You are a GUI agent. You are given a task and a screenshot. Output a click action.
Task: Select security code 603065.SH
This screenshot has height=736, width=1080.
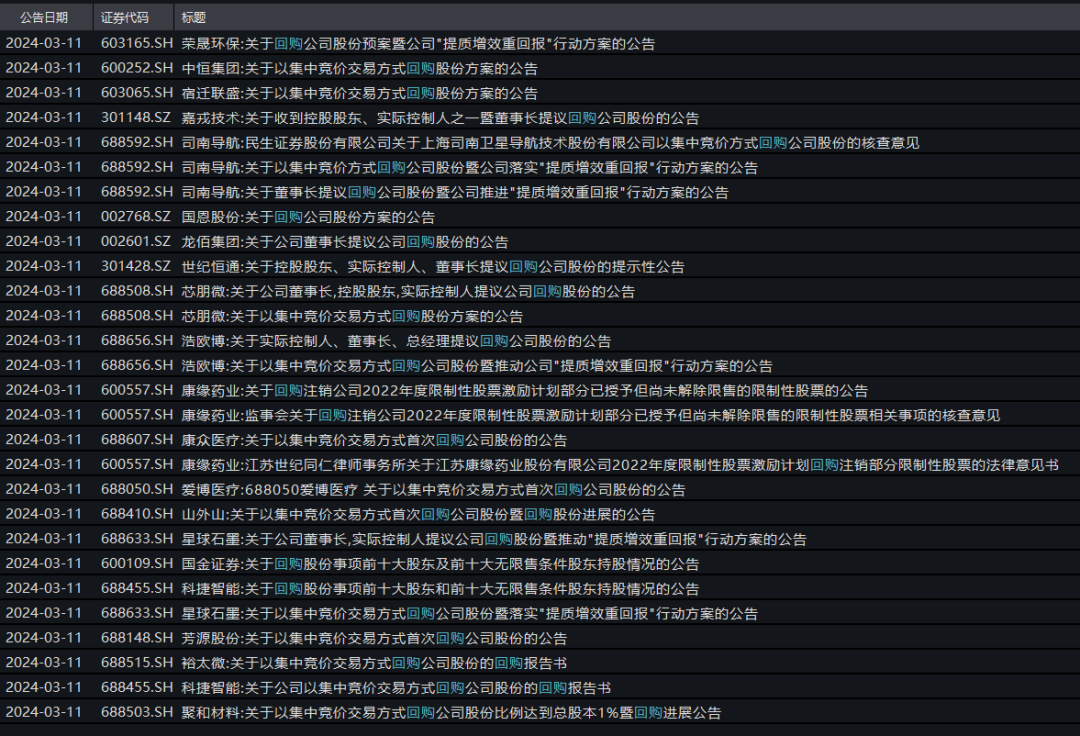(136, 93)
